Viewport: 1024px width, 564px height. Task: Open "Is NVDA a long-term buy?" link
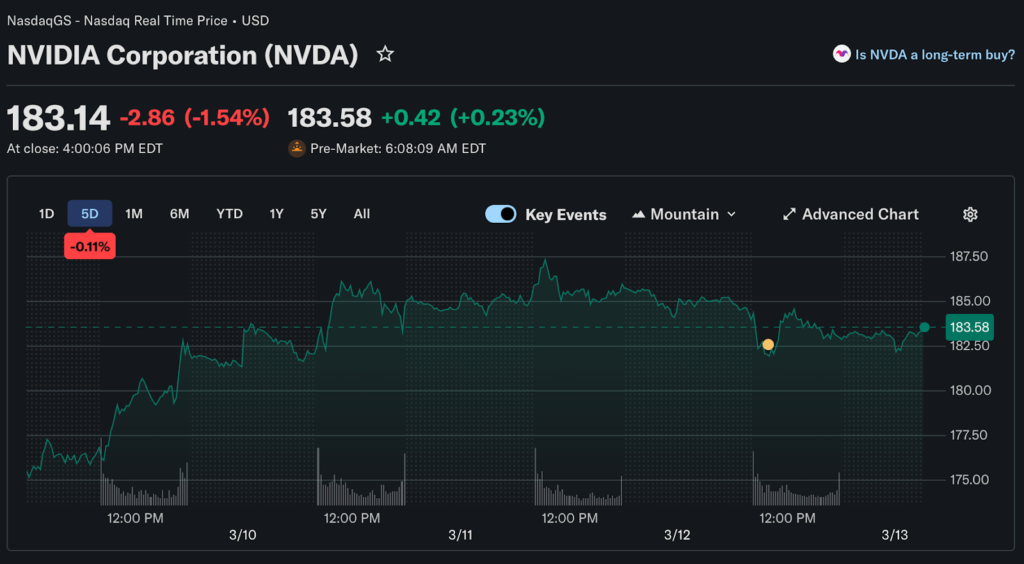point(935,55)
